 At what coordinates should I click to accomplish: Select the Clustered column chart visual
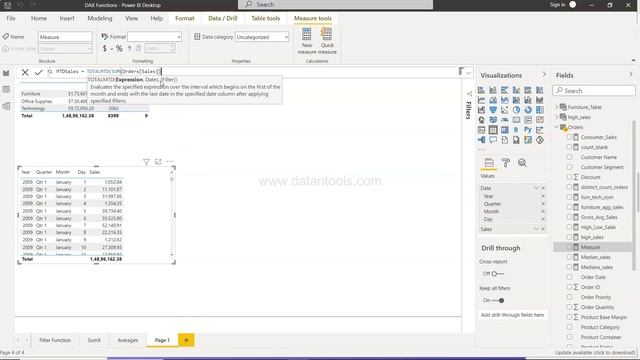click(x=516, y=90)
